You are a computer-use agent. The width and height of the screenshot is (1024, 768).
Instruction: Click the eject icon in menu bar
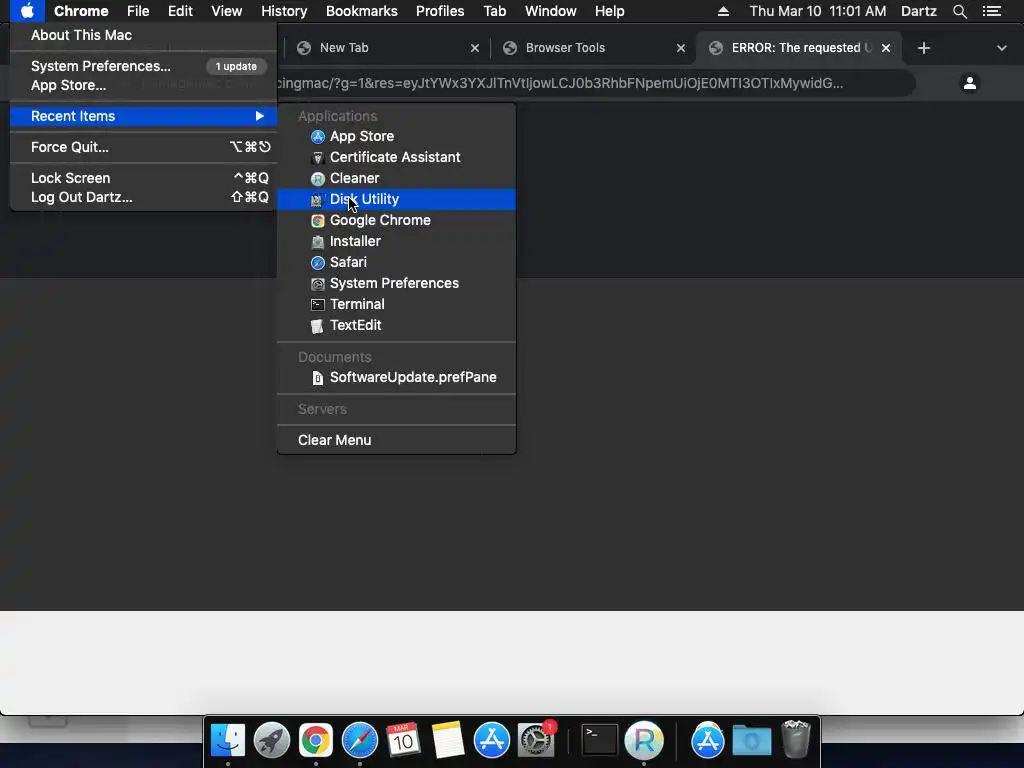point(723,11)
